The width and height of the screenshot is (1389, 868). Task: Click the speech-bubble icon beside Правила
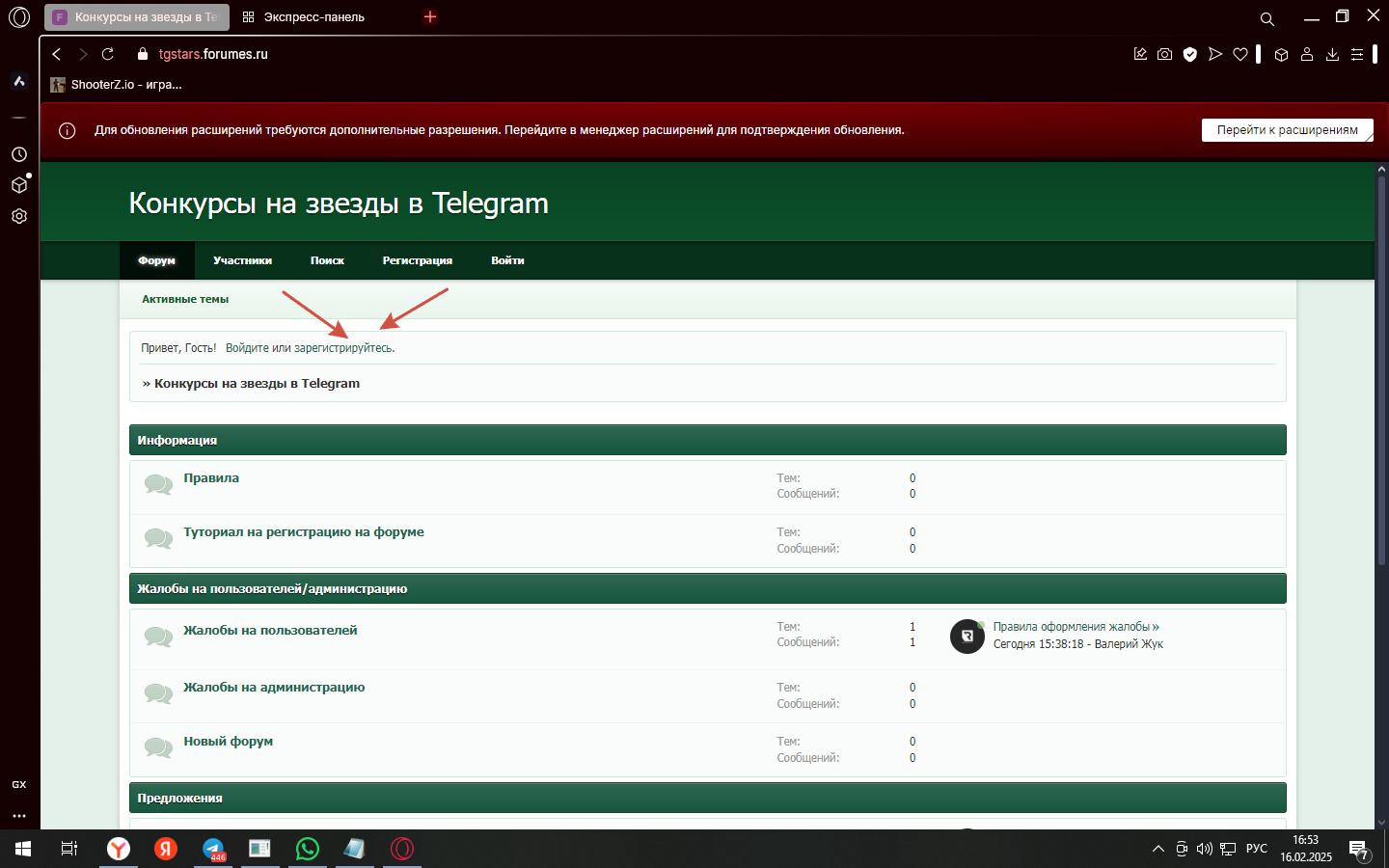(x=158, y=483)
